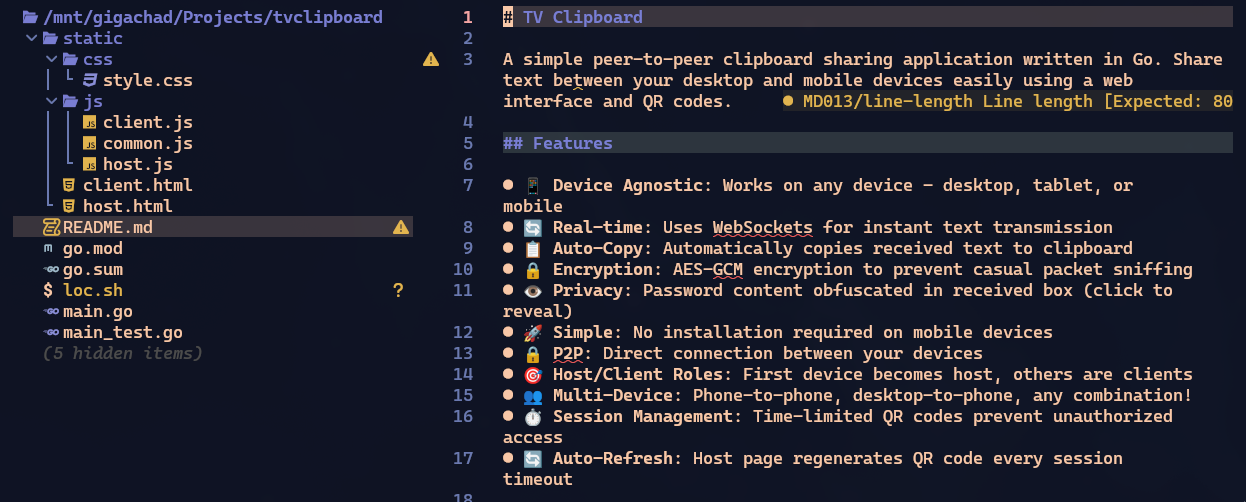Collapse the css folder chevron
Screen dimensions: 1246x502
pos(52,59)
